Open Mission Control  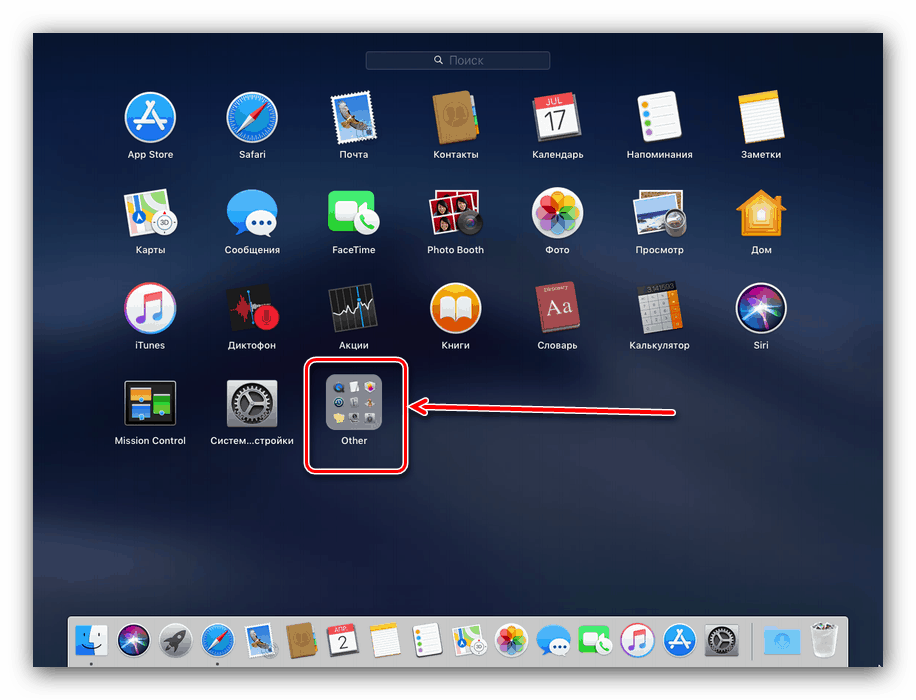[150, 403]
